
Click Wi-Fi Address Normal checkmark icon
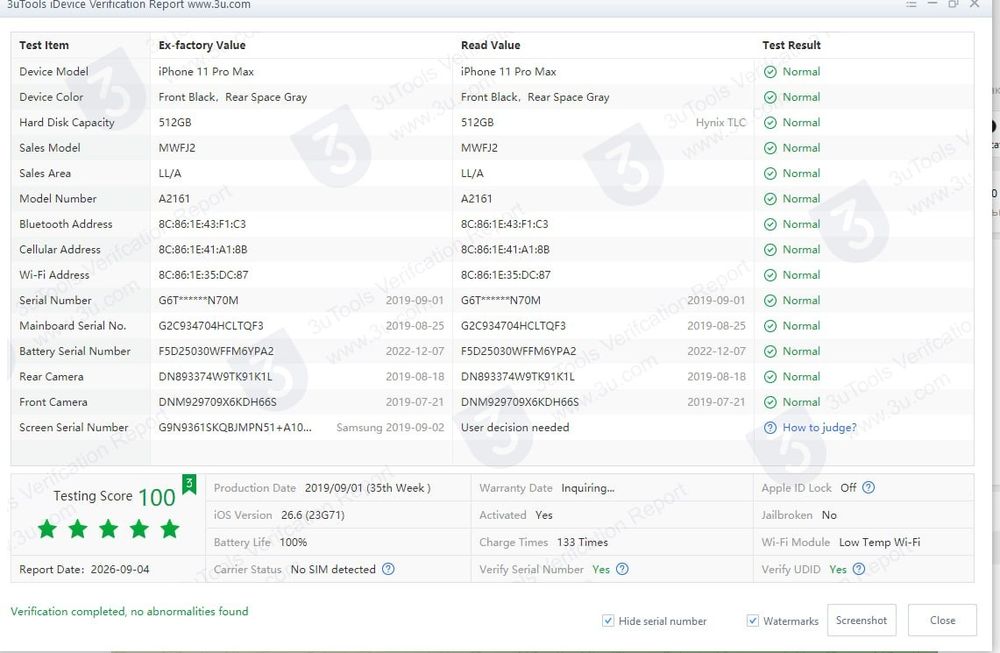770,275
